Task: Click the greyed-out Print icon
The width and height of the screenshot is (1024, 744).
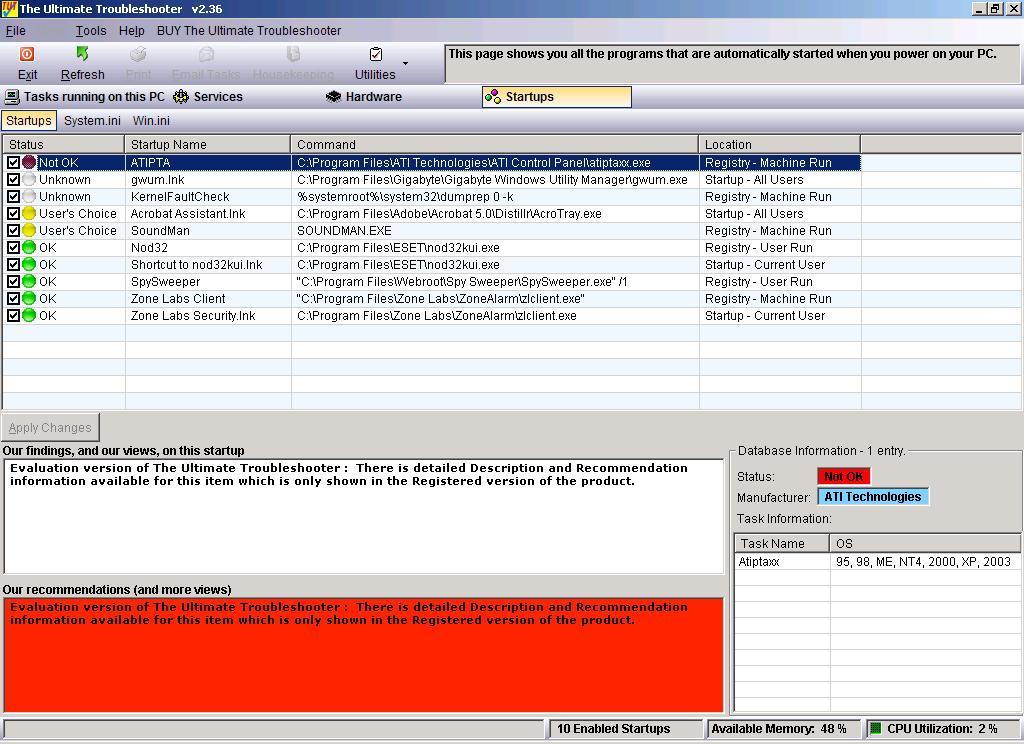Action: click(138, 54)
